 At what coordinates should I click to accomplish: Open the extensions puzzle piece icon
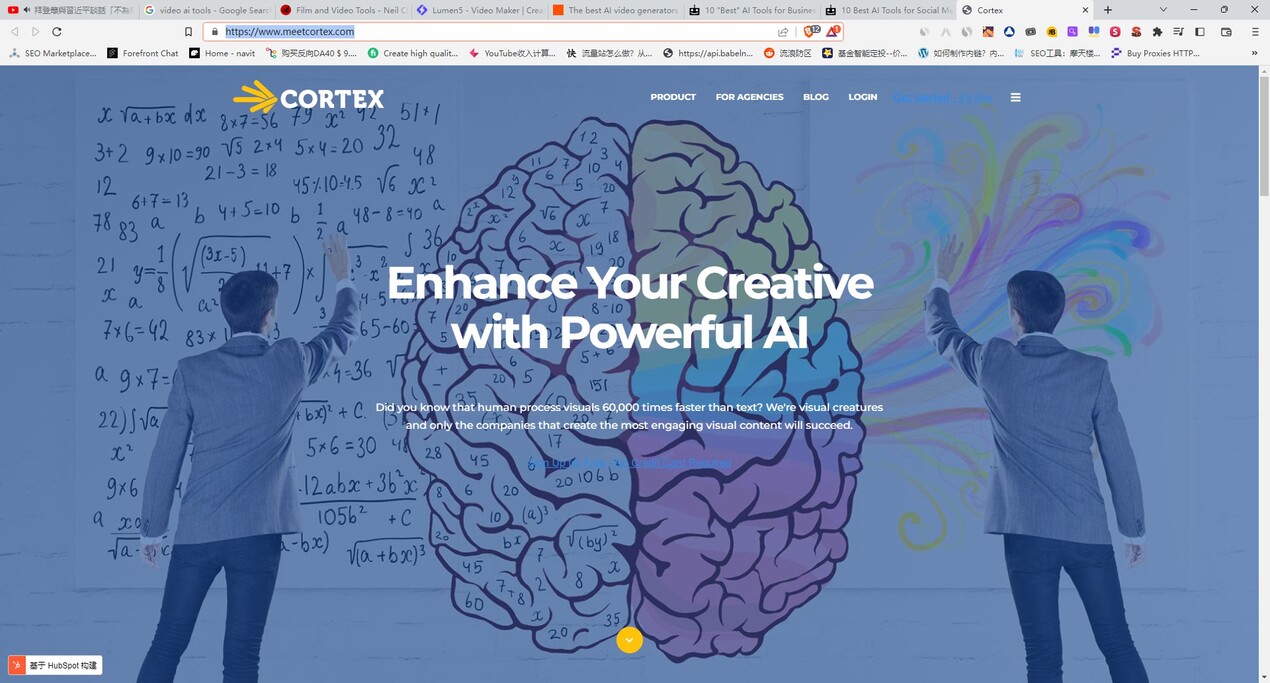(1157, 32)
